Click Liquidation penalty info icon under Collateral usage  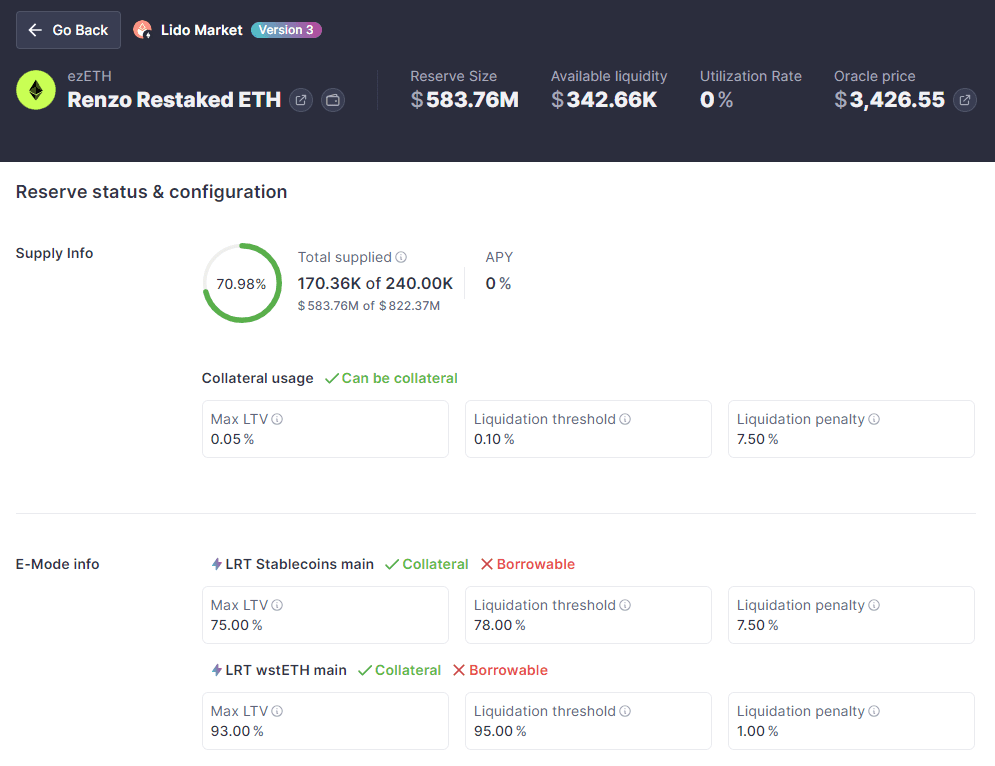point(874,419)
